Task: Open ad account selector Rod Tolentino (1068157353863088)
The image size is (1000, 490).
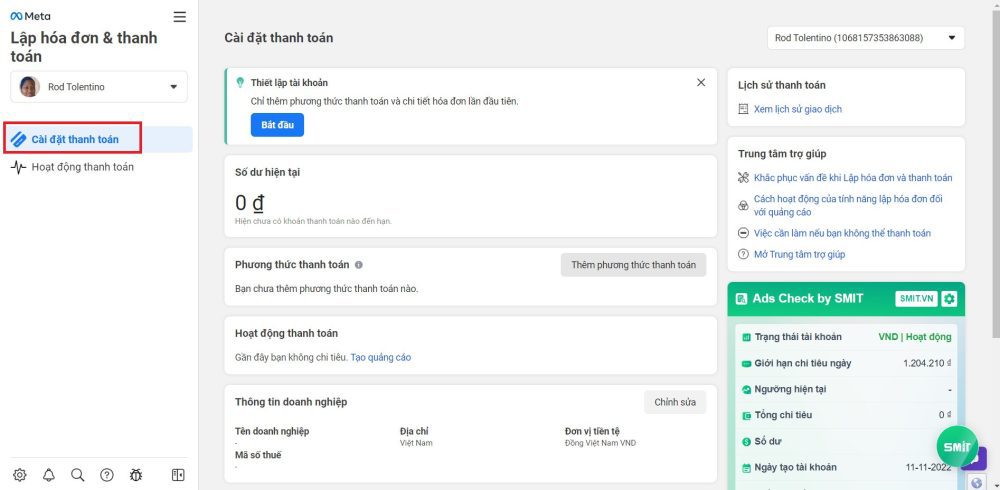Action: [x=866, y=38]
